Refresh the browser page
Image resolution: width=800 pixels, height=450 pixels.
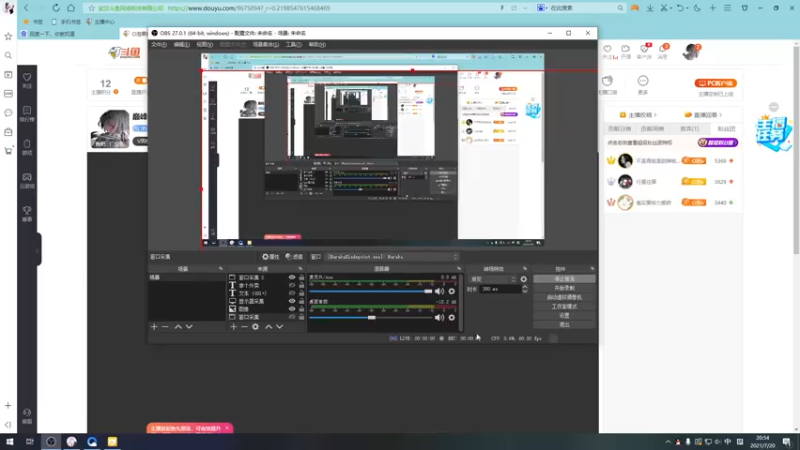pos(56,8)
